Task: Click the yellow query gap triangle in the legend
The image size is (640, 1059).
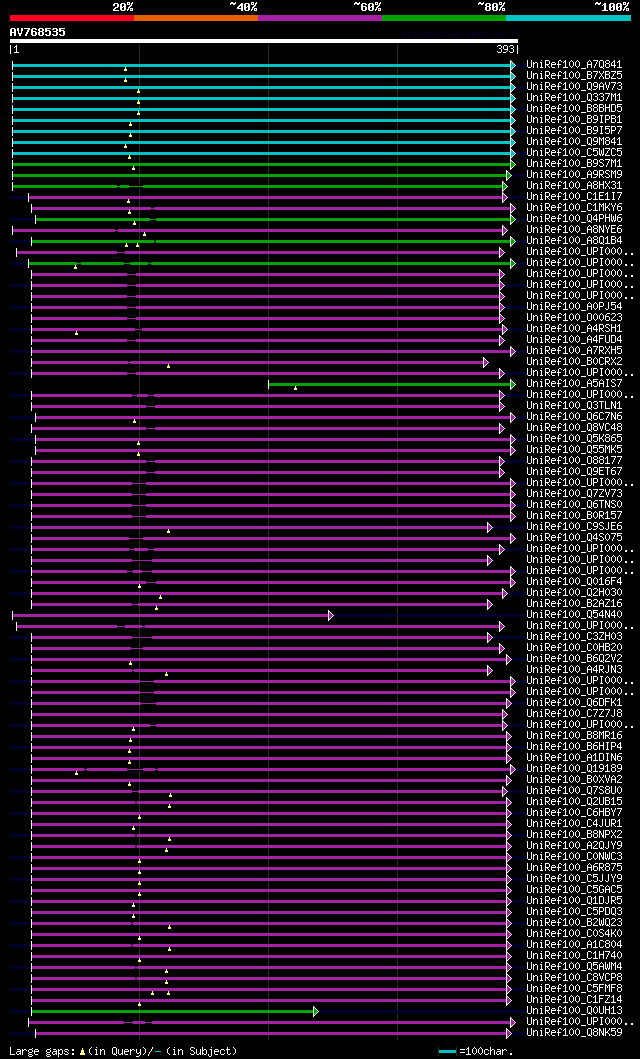Action: click(x=82, y=1052)
